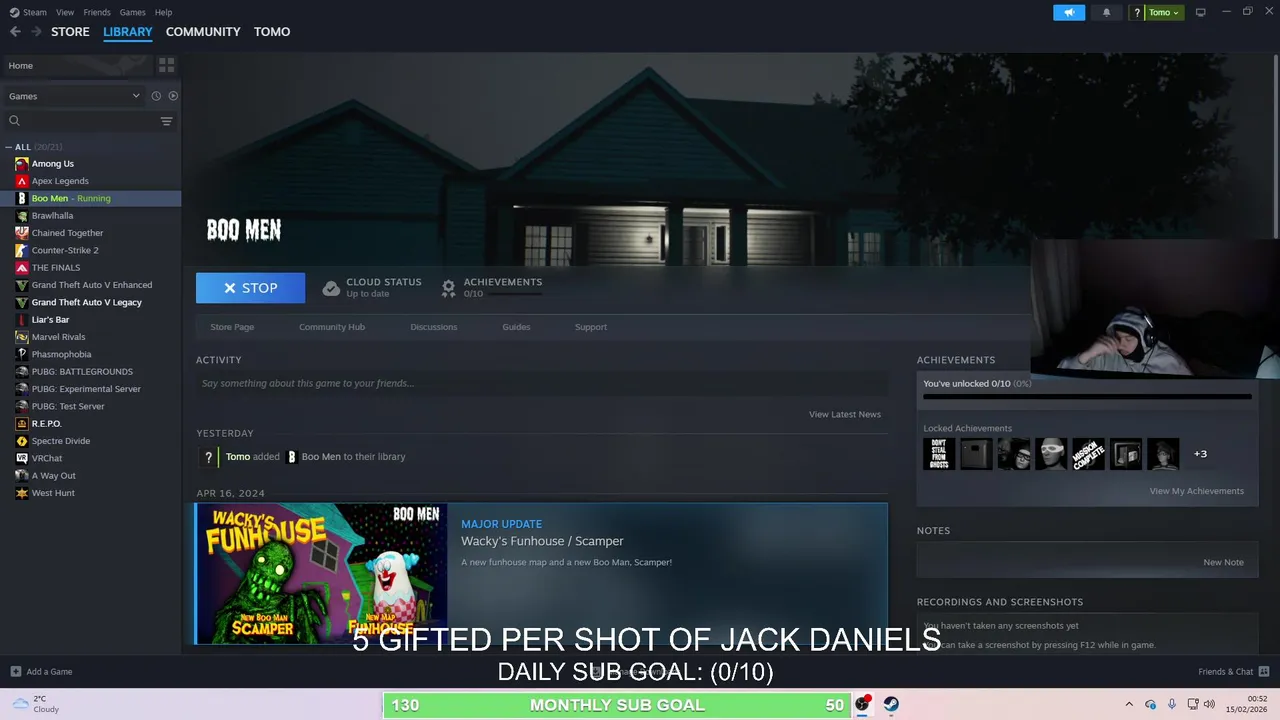Switch library to grid view icon
The height and width of the screenshot is (720, 1280).
point(166,65)
